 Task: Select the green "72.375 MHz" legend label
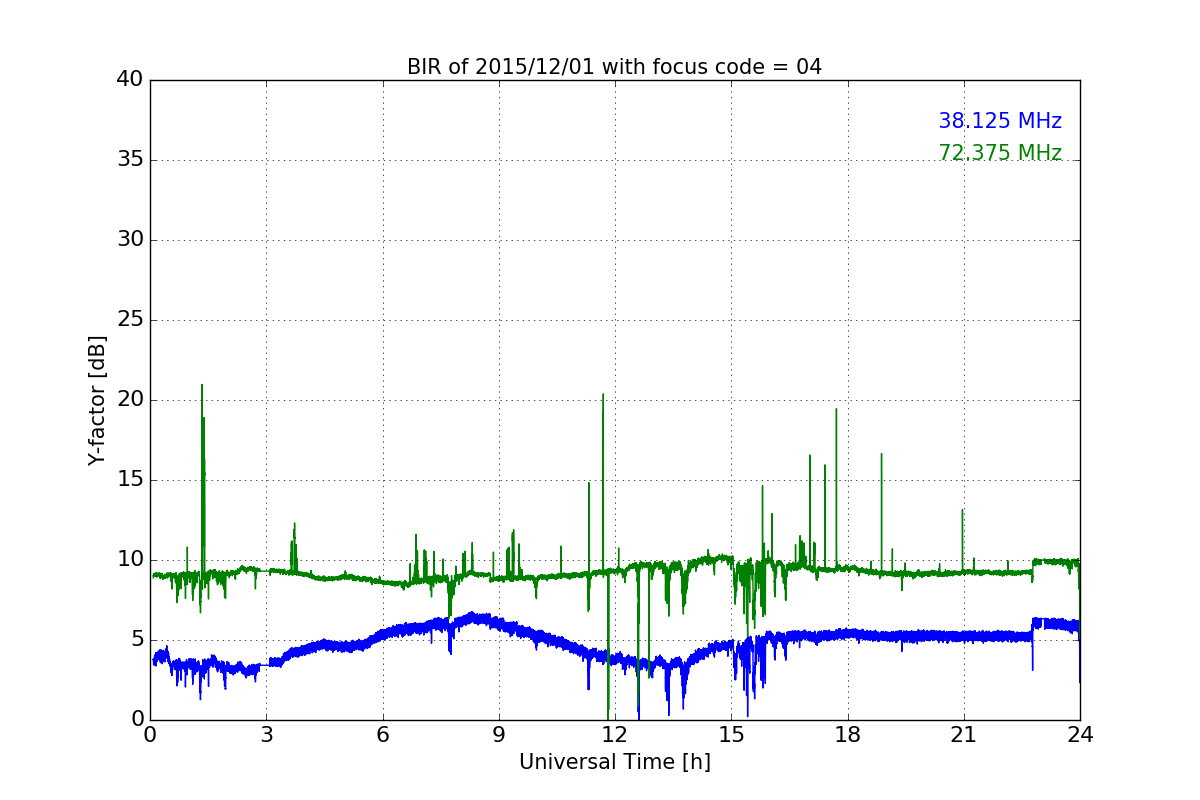pyautogui.click(x=1000, y=153)
